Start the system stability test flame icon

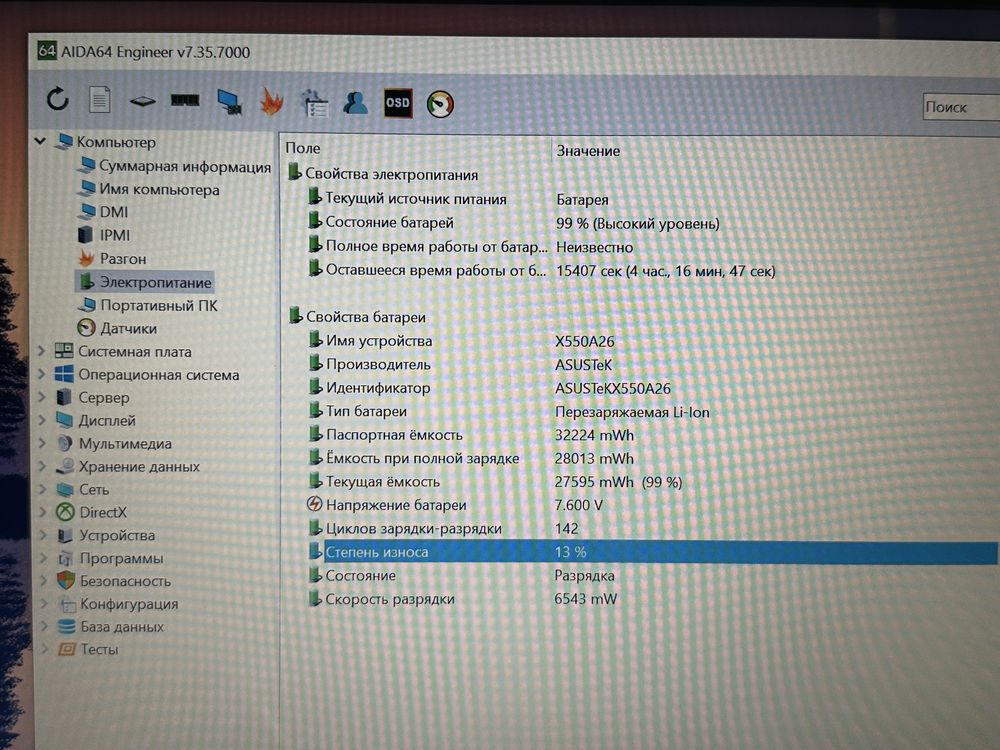272,101
